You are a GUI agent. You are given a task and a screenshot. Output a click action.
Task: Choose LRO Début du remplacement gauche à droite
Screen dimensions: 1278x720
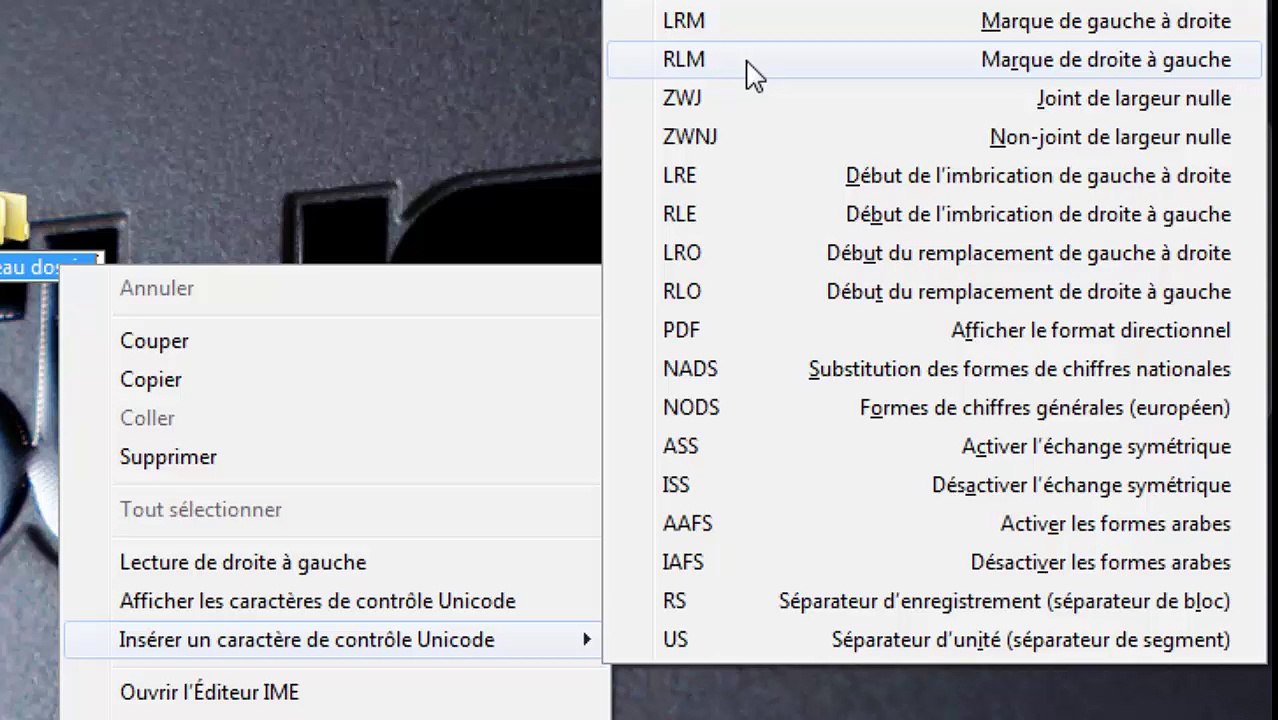934,253
